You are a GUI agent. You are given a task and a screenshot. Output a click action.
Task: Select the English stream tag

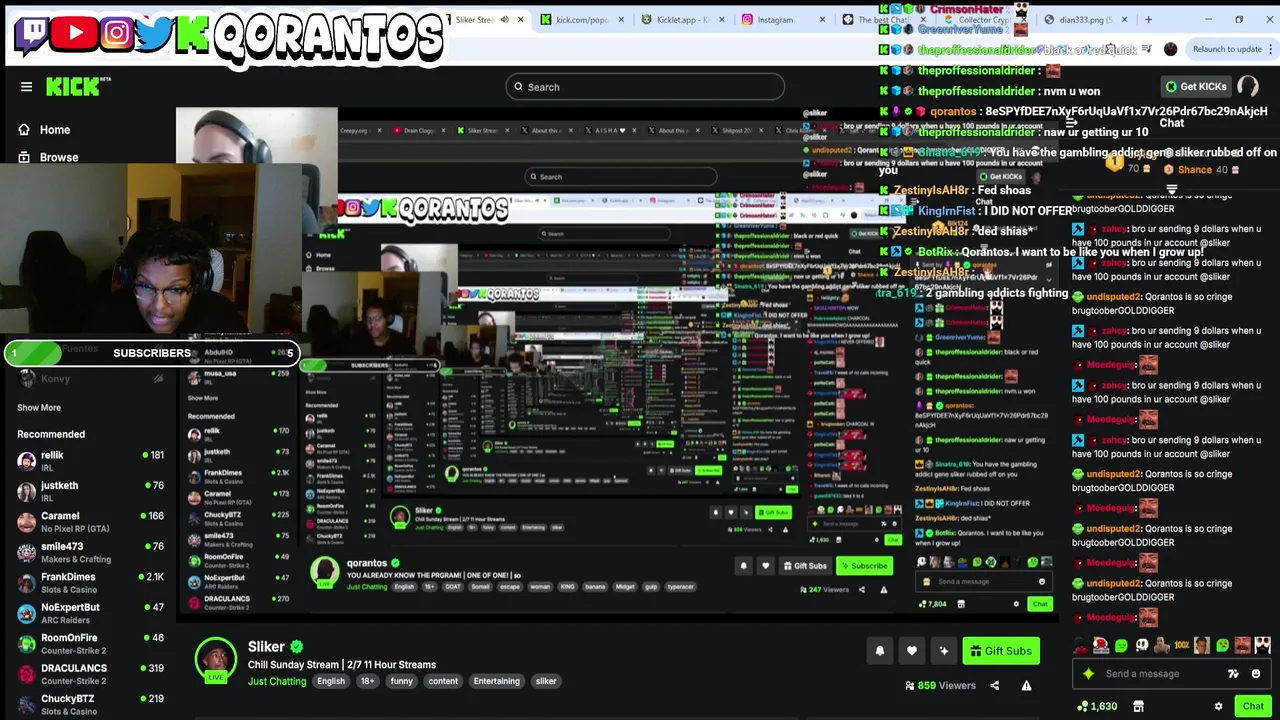[x=331, y=681]
